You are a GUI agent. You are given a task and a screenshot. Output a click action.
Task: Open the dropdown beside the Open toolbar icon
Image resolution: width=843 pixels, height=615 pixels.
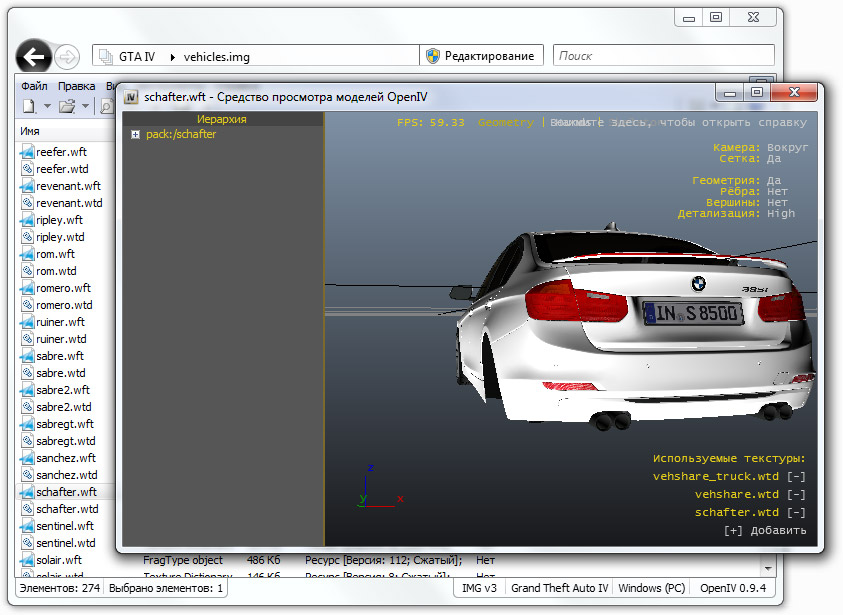point(85,104)
